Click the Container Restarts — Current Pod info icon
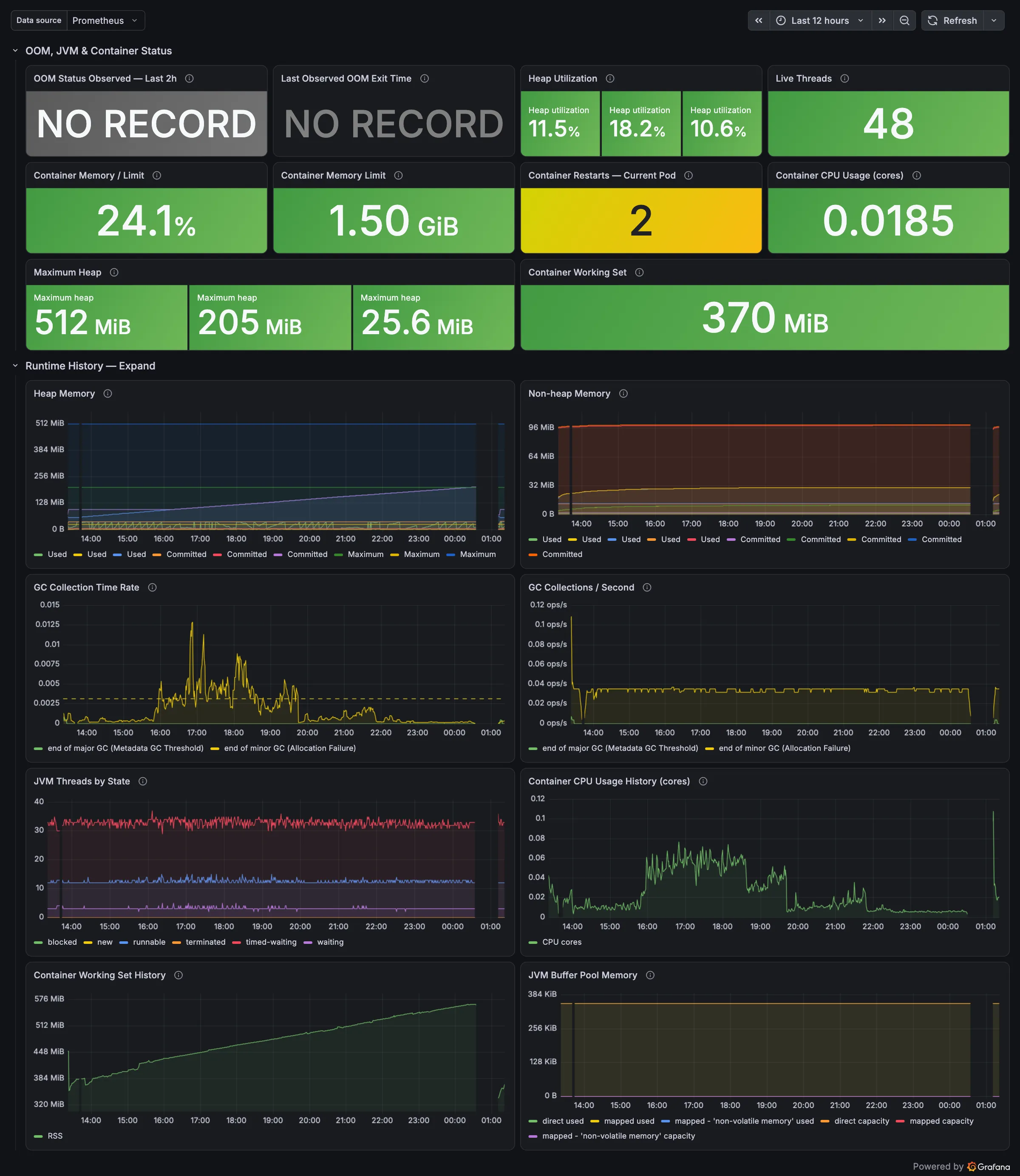Screen dimensions: 1020x1176 689,176
